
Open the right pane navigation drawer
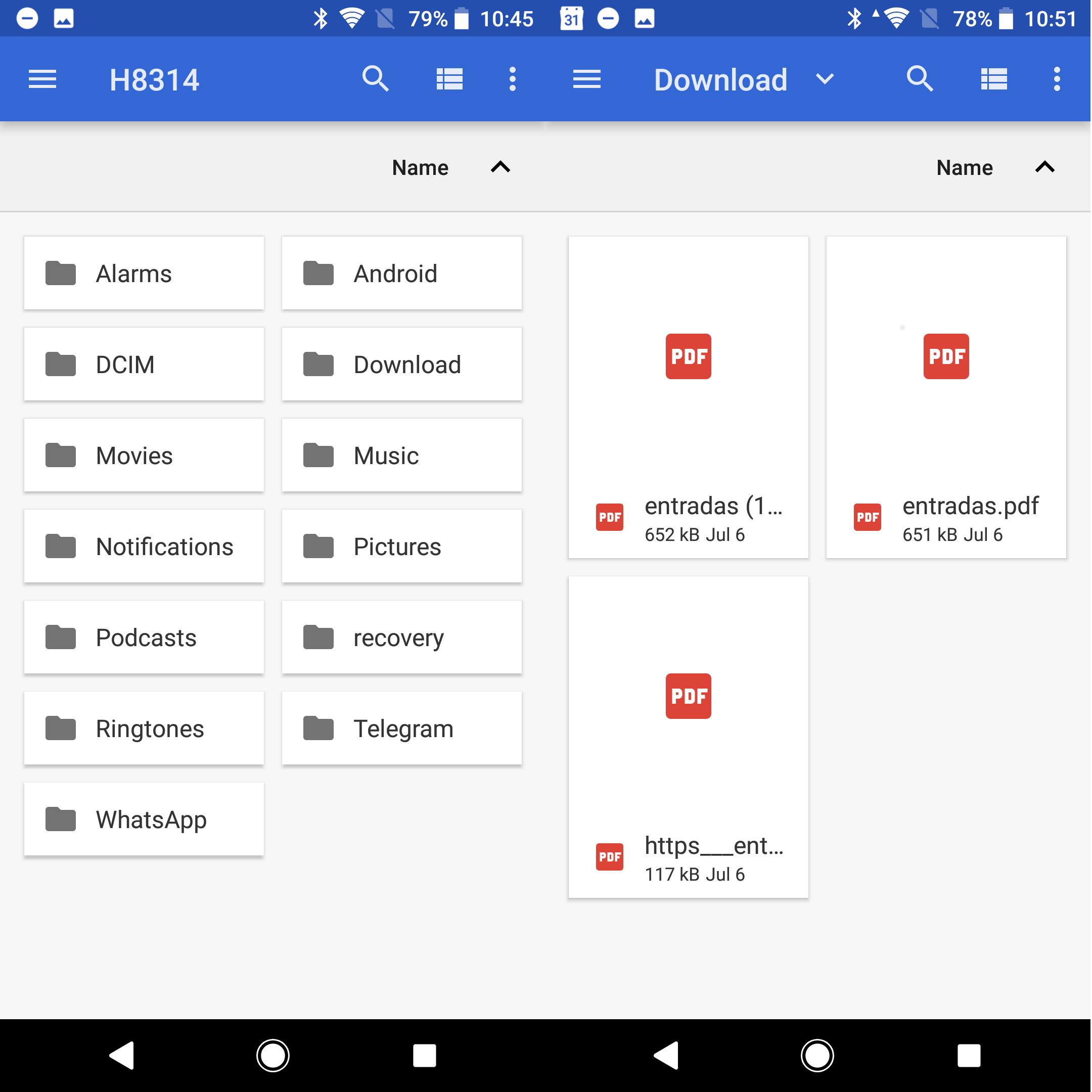pyautogui.click(x=586, y=78)
